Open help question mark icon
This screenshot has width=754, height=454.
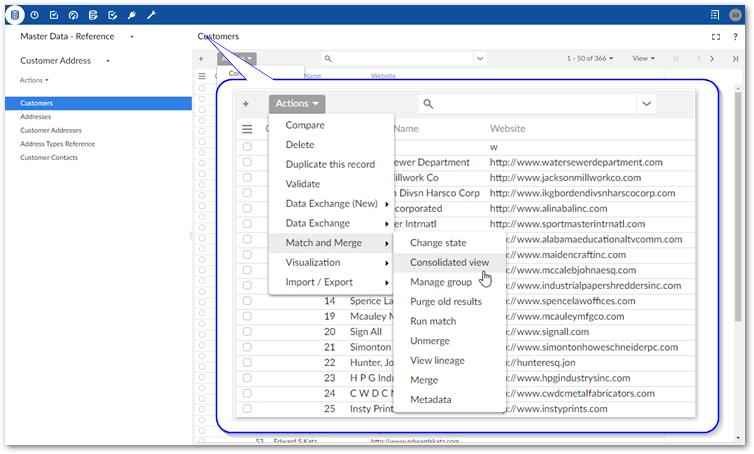(x=736, y=37)
